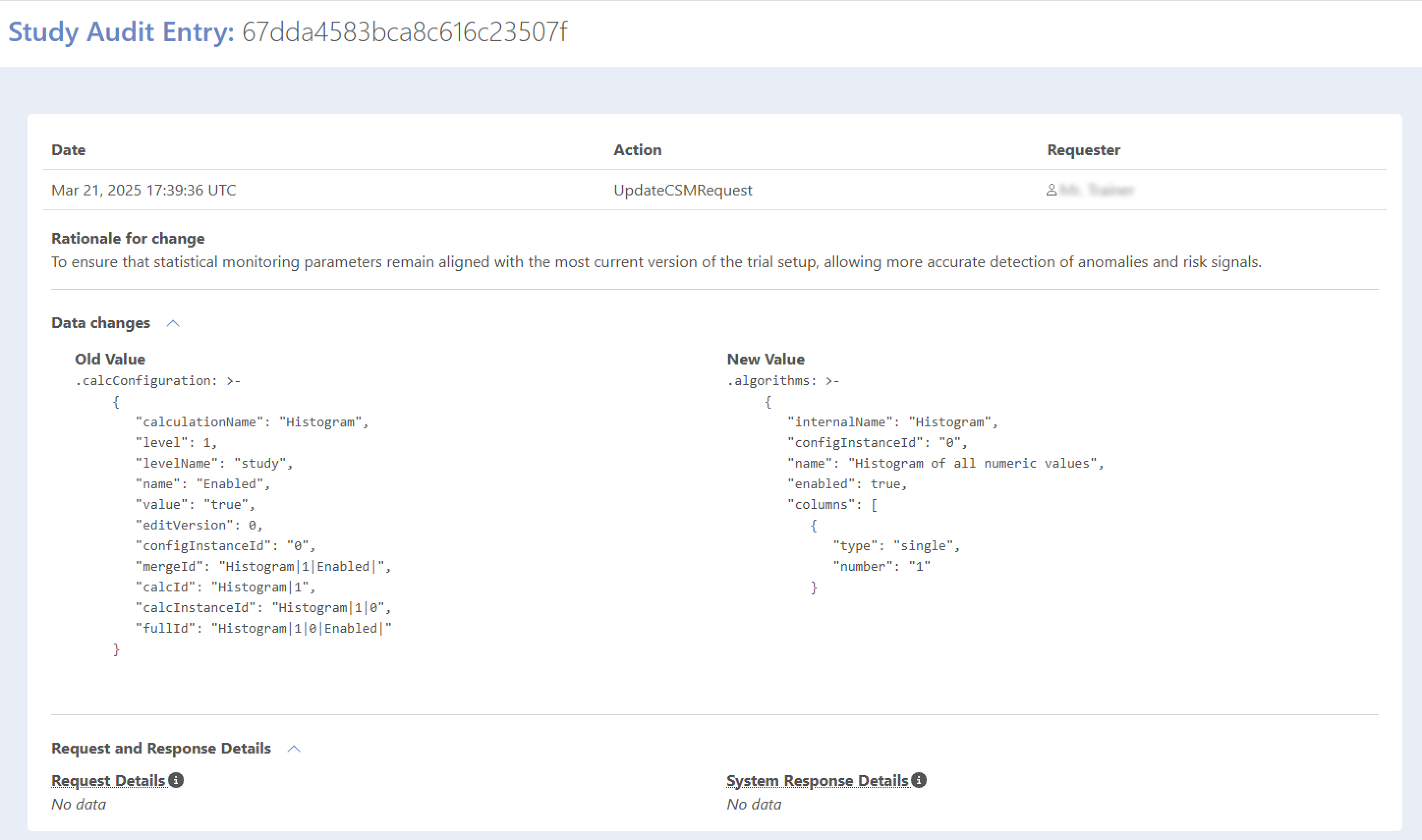Image resolution: width=1422 pixels, height=840 pixels.
Task: Select the Requester column header
Action: 1083,150
